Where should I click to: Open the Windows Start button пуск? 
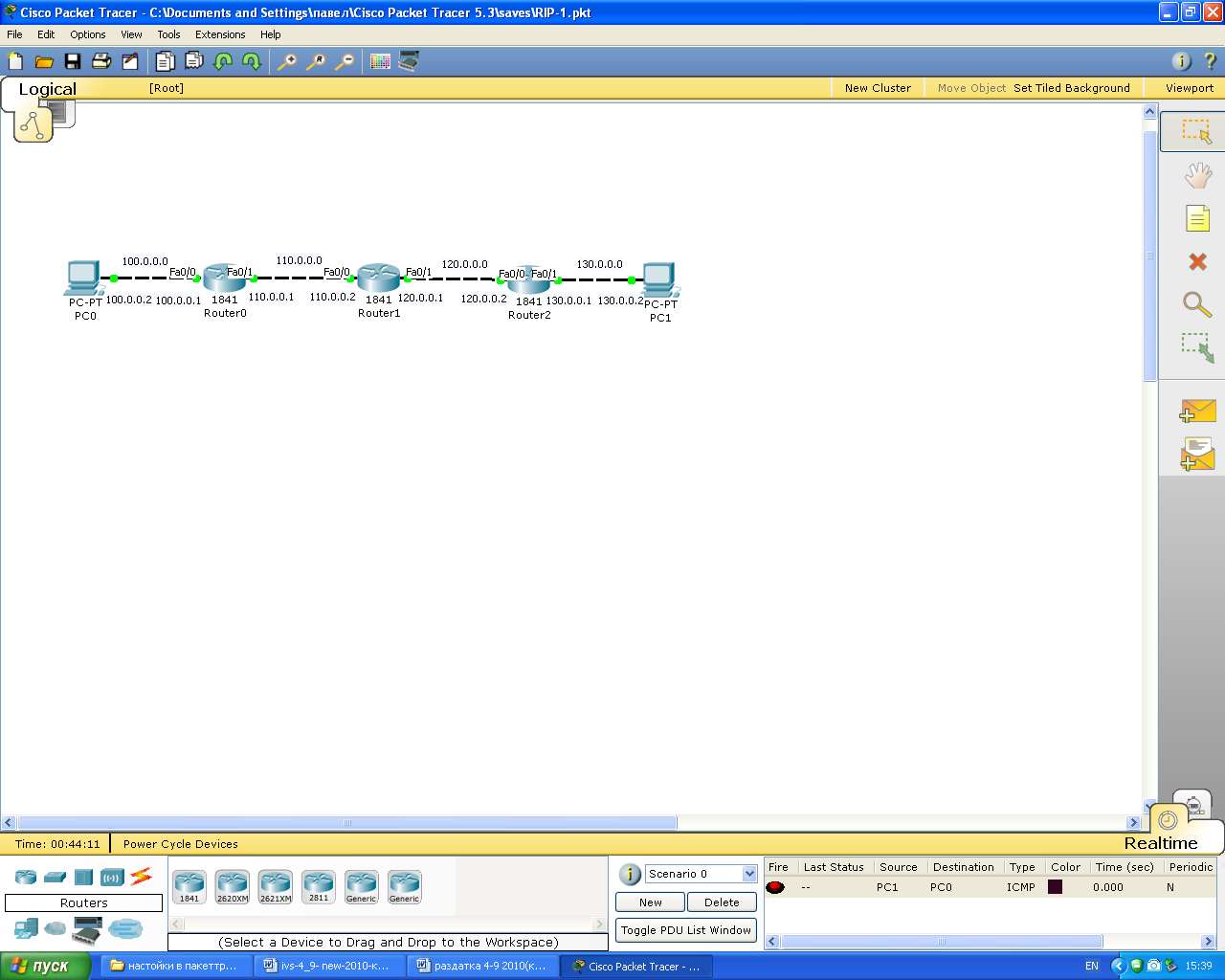[x=45, y=966]
